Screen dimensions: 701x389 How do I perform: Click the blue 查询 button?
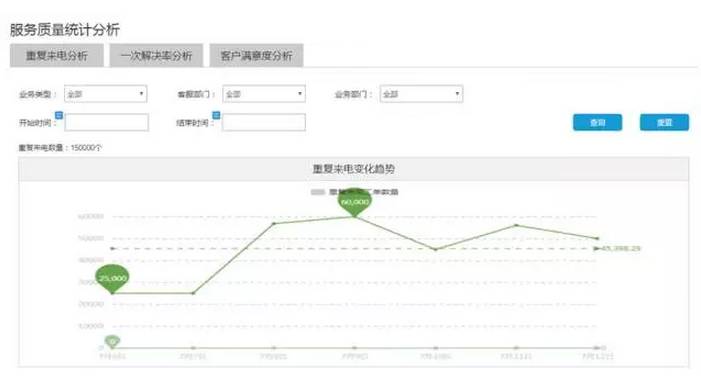click(x=597, y=123)
